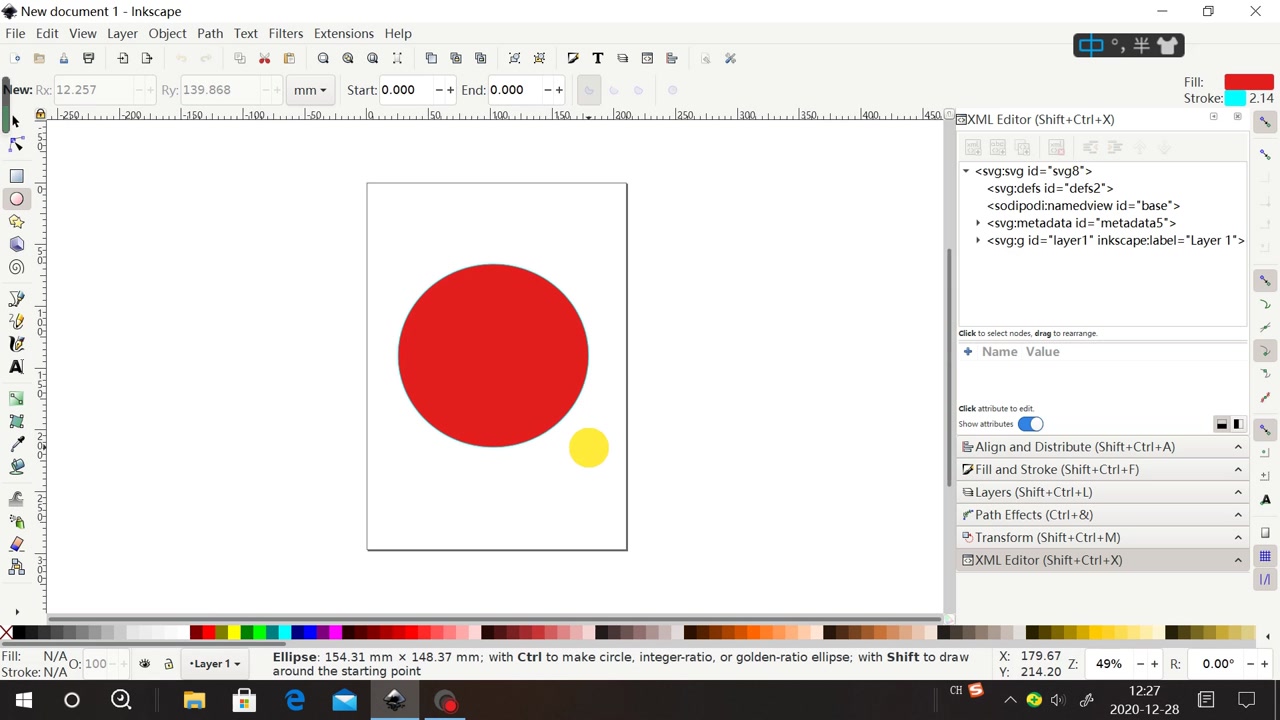
Task: Toggle layer lock in status bar
Action: pyautogui.click(x=168, y=664)
